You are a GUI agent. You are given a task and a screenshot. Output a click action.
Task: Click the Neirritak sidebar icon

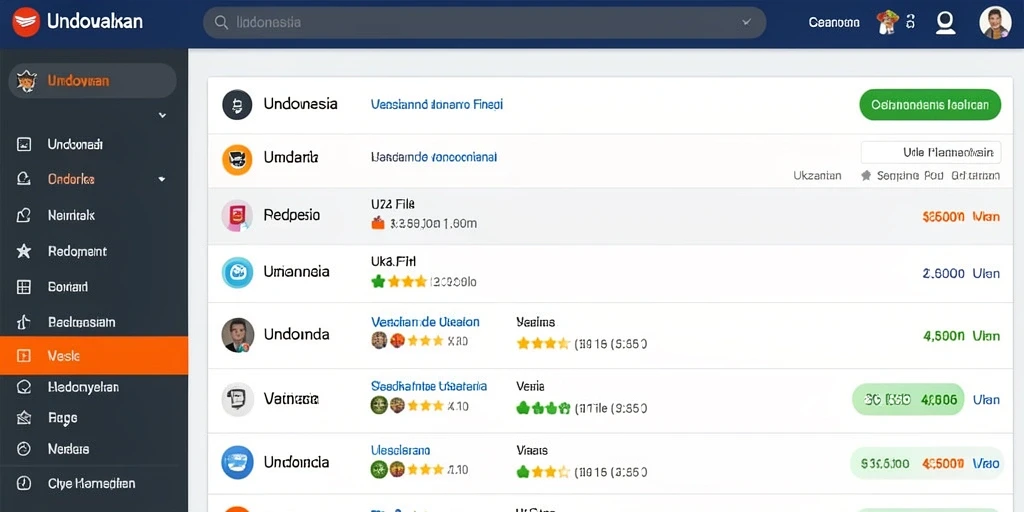coord(24,215)
